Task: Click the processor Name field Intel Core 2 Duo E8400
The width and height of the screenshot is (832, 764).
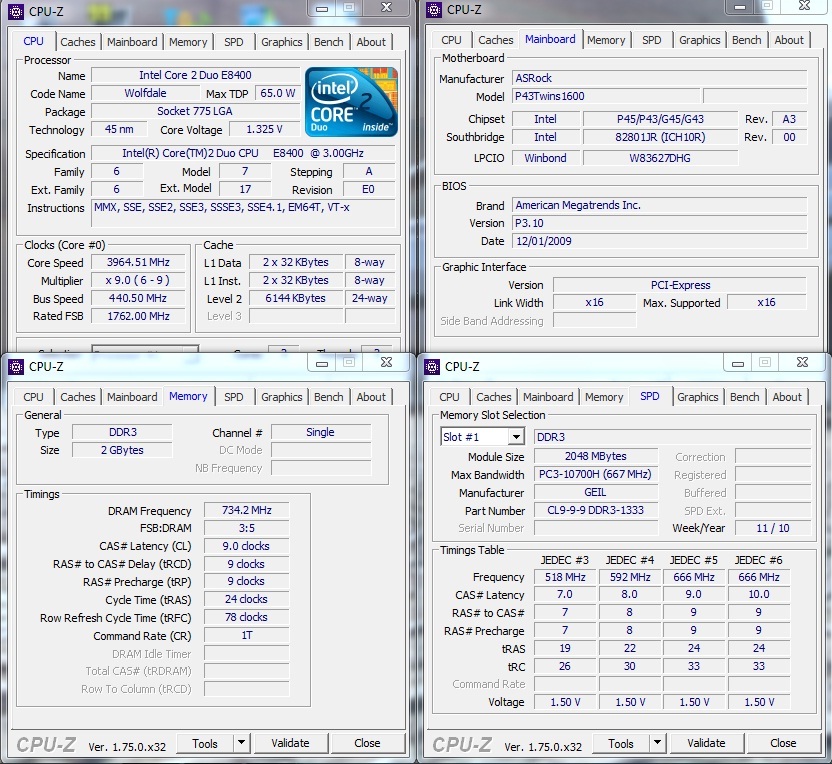Action: (195, 75)
